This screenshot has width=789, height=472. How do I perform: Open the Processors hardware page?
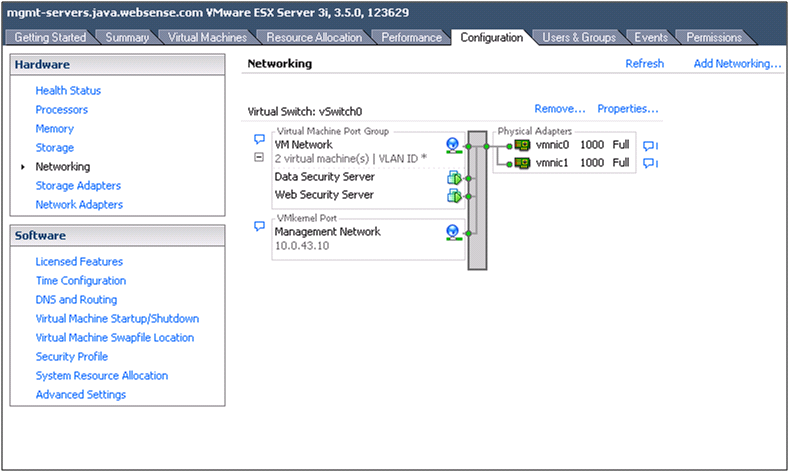tap(61, 110)
